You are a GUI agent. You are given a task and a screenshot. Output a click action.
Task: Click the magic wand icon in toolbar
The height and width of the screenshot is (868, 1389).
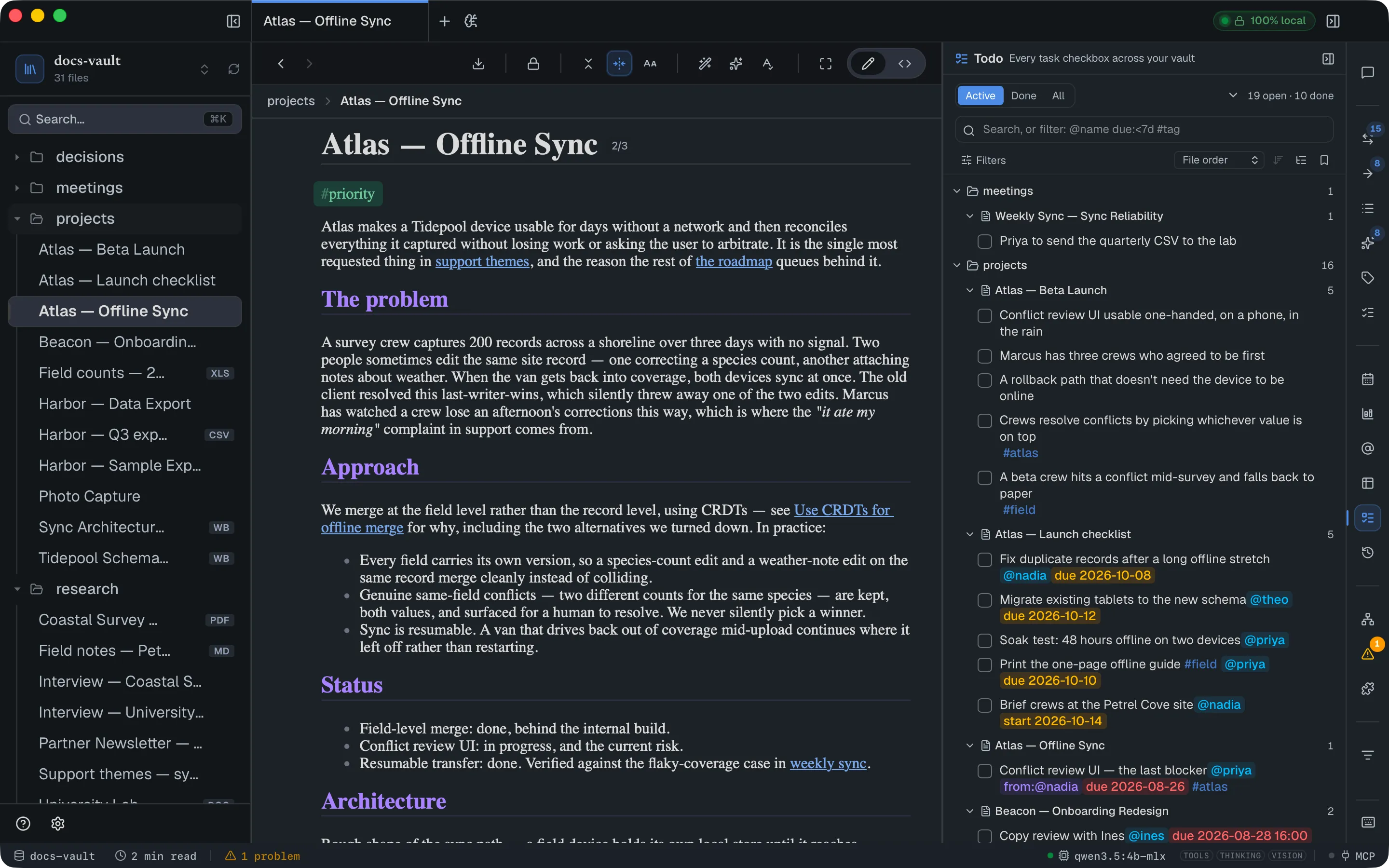705,63
